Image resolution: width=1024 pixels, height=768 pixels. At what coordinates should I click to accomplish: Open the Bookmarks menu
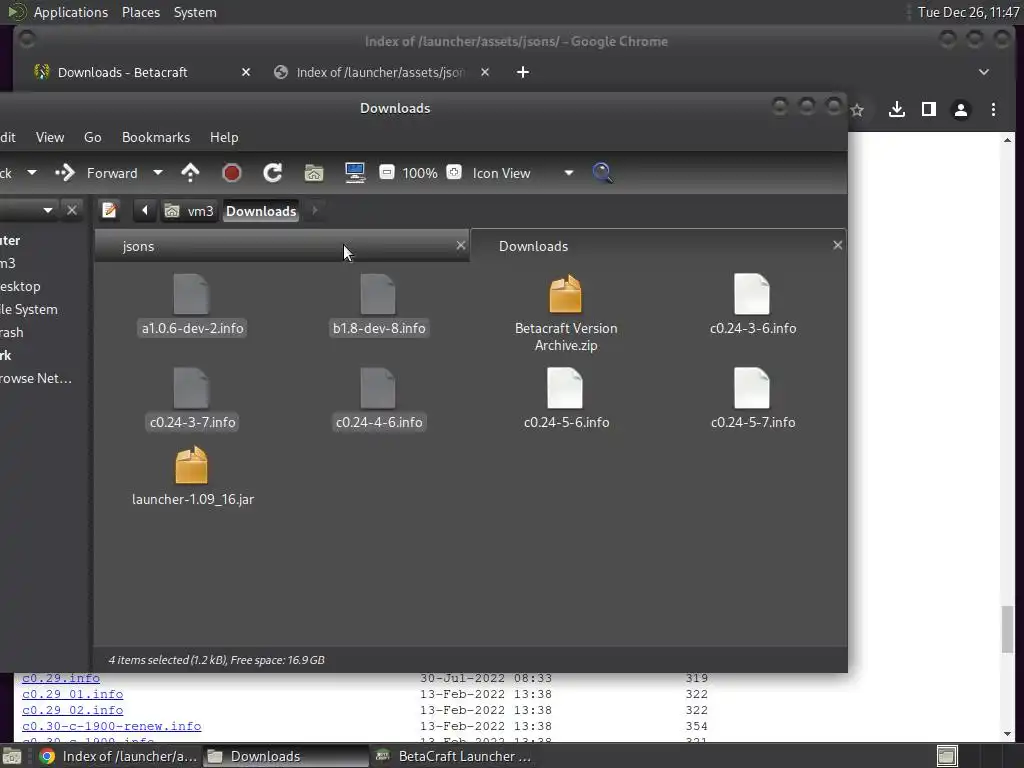(x=155, y=137)
